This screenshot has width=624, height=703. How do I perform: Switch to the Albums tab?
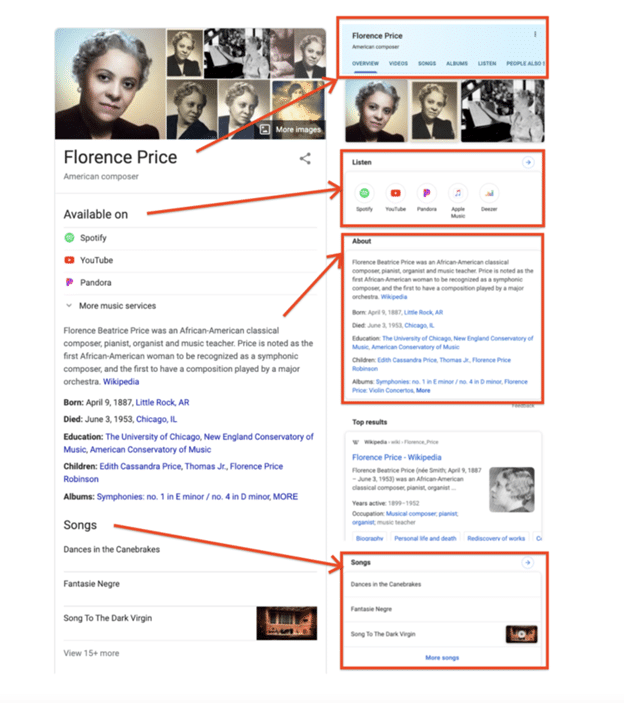[x=457, y=64]
